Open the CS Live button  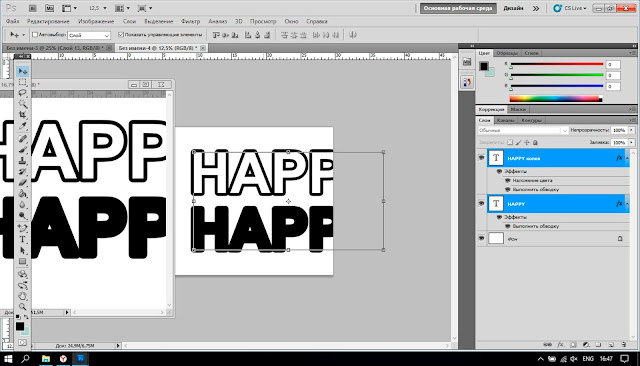[570, 8]
